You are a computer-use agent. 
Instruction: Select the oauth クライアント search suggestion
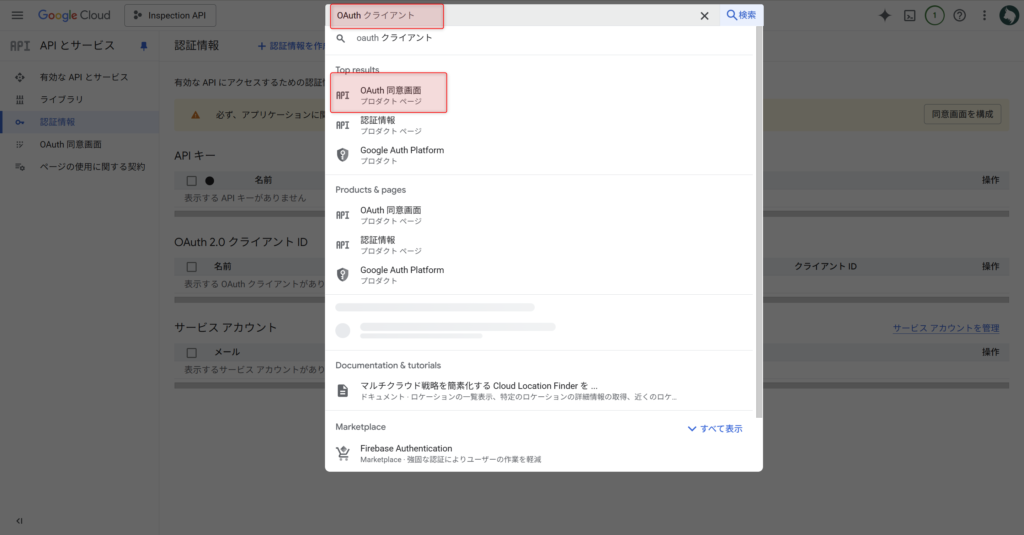click(395, 38)
